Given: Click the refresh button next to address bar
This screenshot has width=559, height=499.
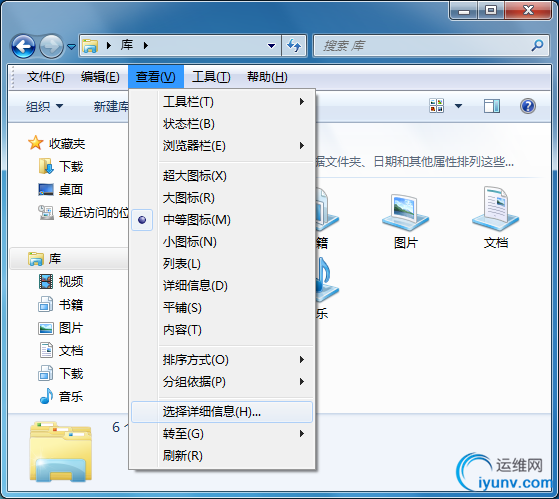Looking at the screenshot, I should (294, 46).
